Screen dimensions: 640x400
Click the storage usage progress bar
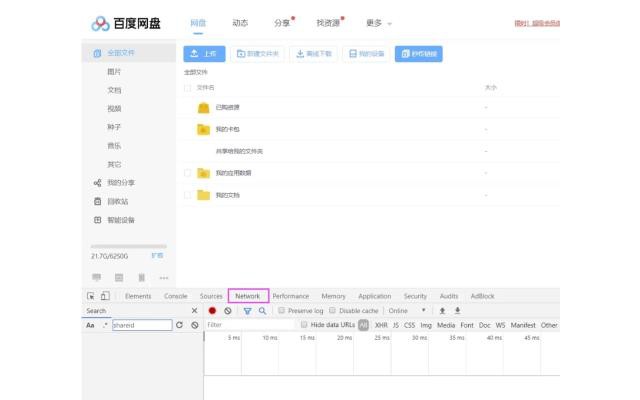click(x=129, y=247)
